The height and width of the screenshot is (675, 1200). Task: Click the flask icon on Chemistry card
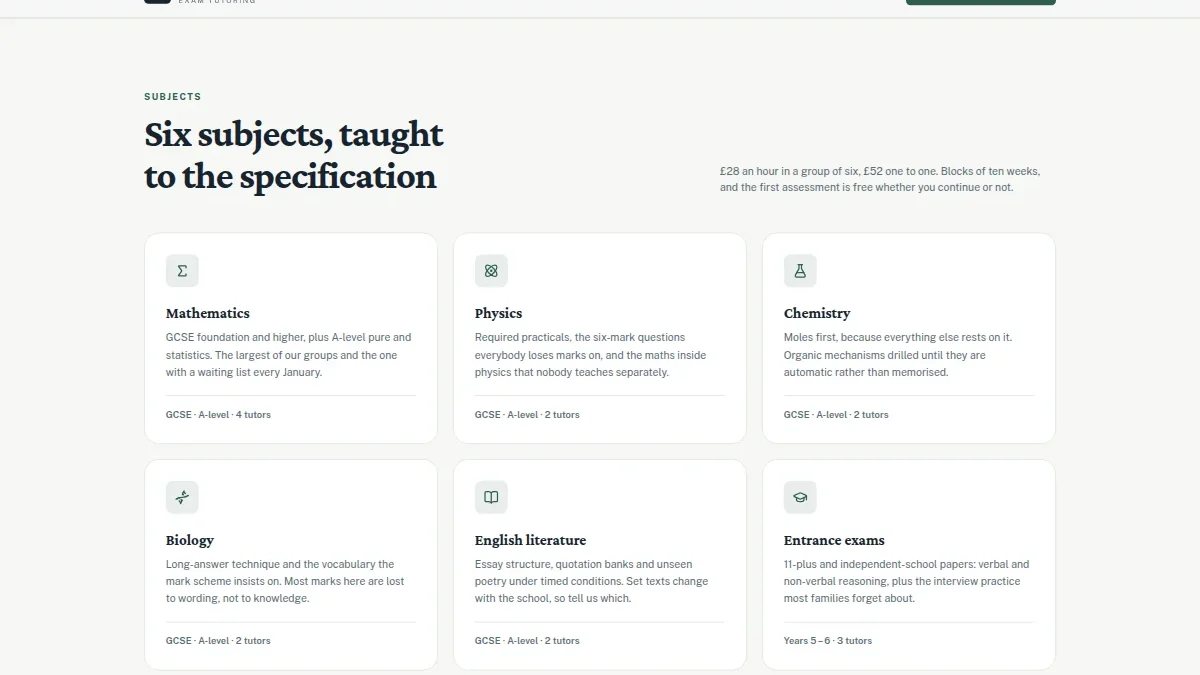pos(800,271)
